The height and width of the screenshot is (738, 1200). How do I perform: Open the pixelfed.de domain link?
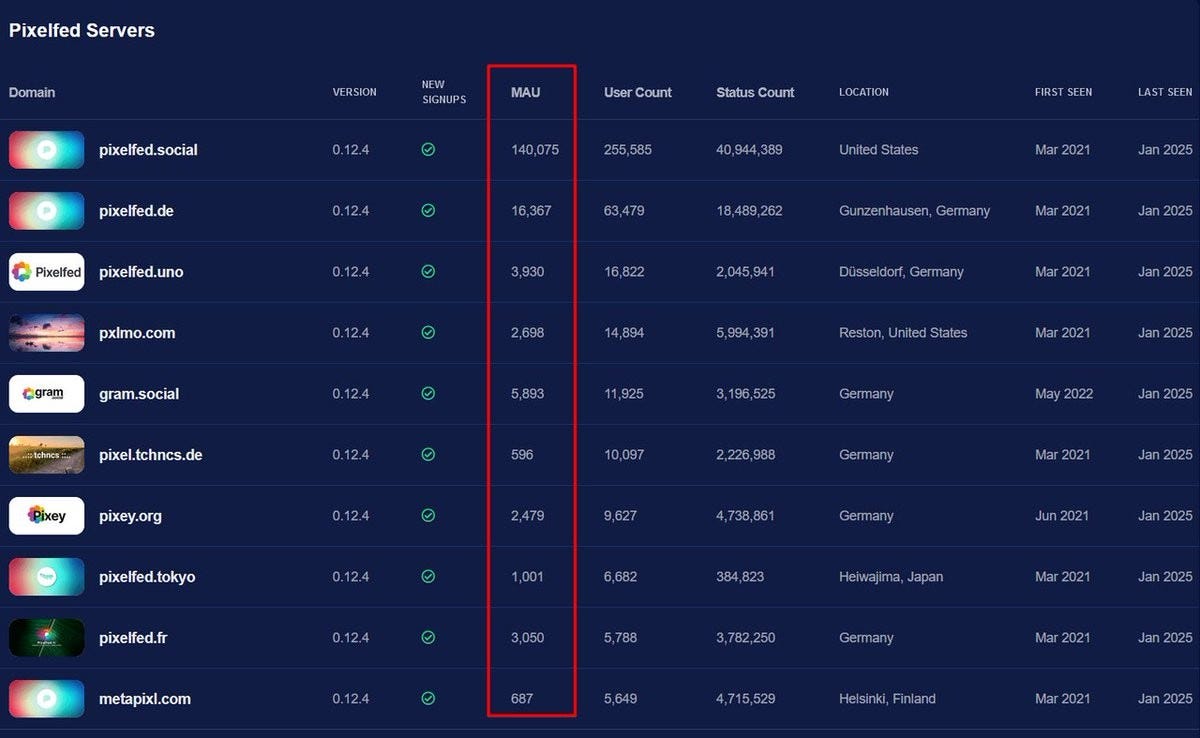(136, 211)
